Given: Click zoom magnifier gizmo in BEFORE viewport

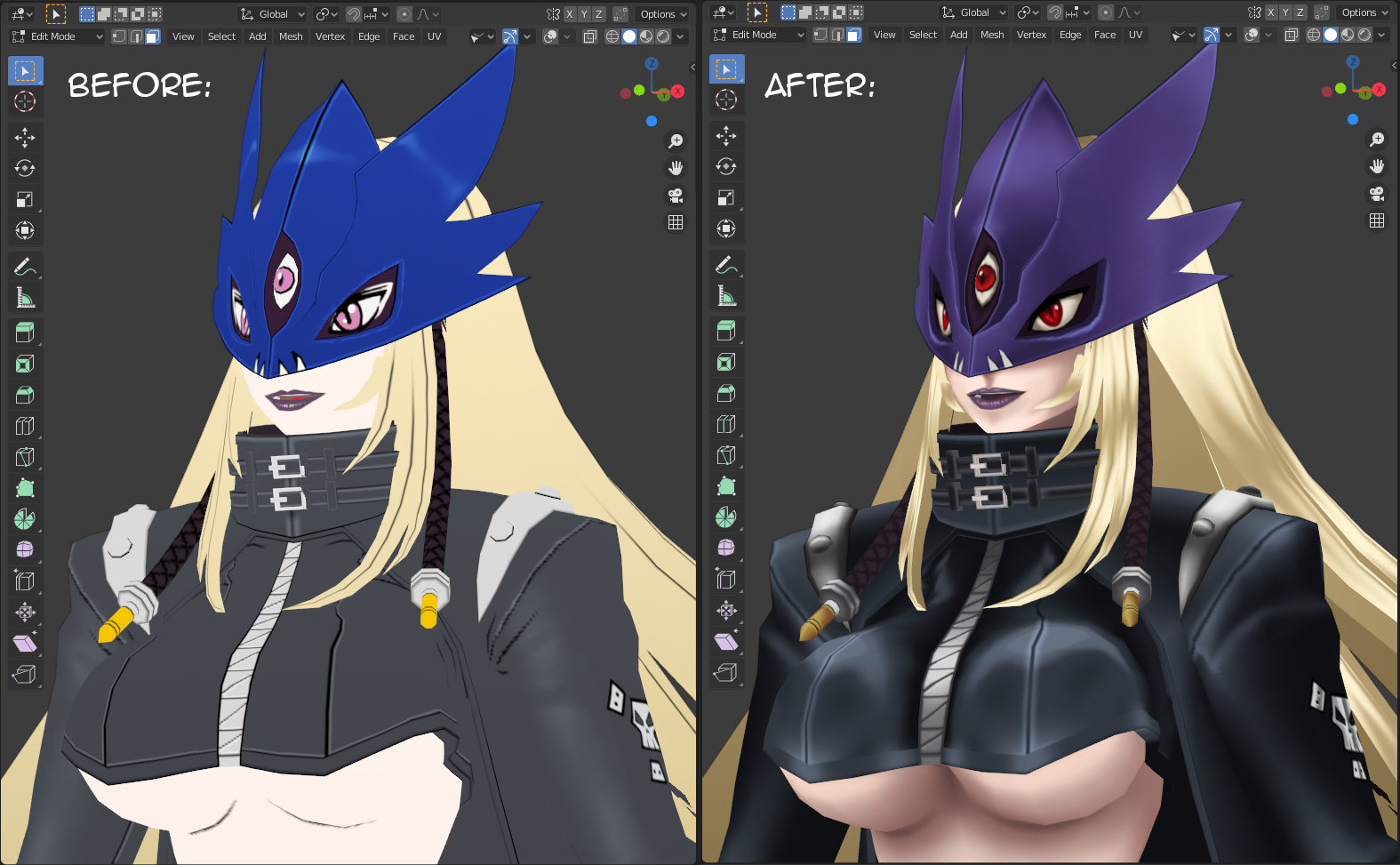Looking at the screenshot, I should (x=676, y=141).
